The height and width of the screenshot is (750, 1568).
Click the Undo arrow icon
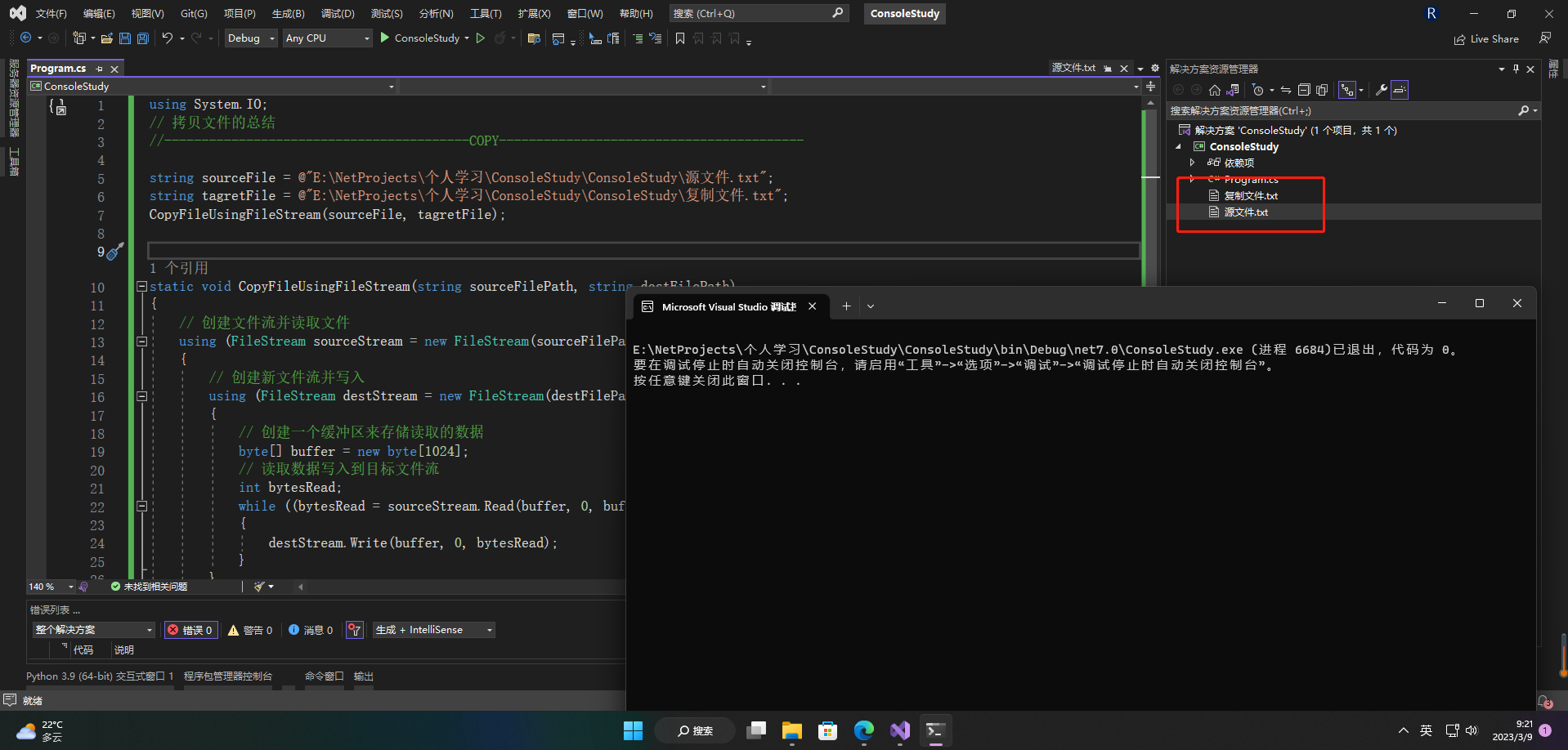pos(168,38)
